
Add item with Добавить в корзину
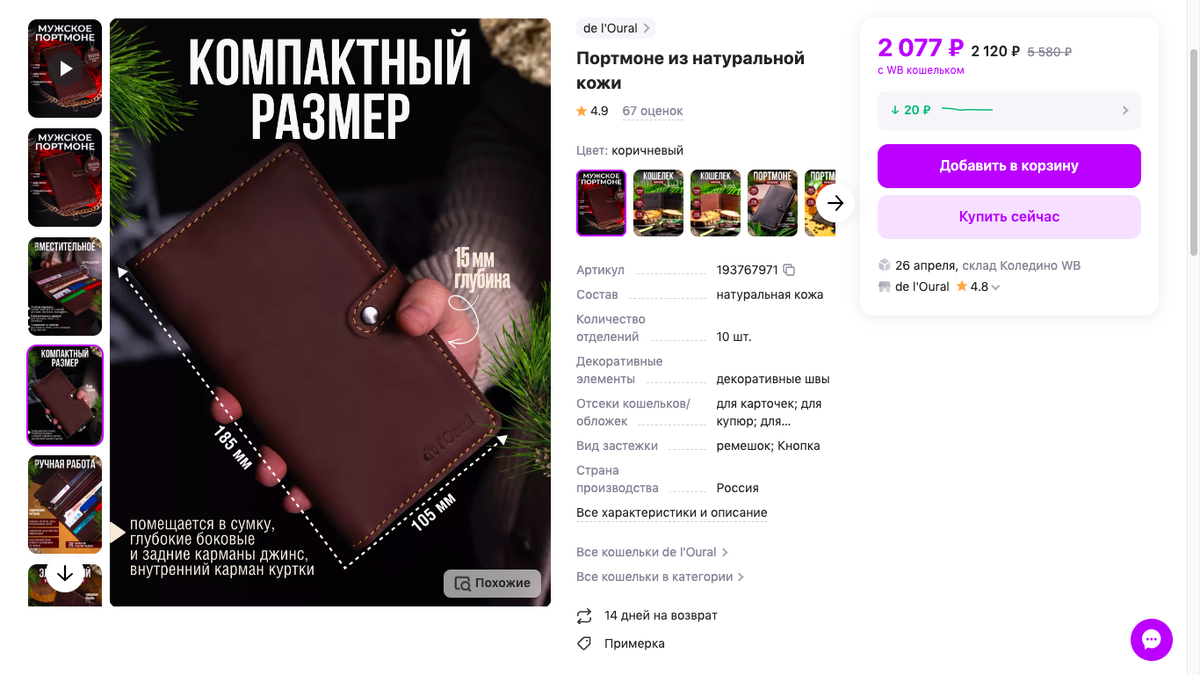click(x=1009, y=166)
